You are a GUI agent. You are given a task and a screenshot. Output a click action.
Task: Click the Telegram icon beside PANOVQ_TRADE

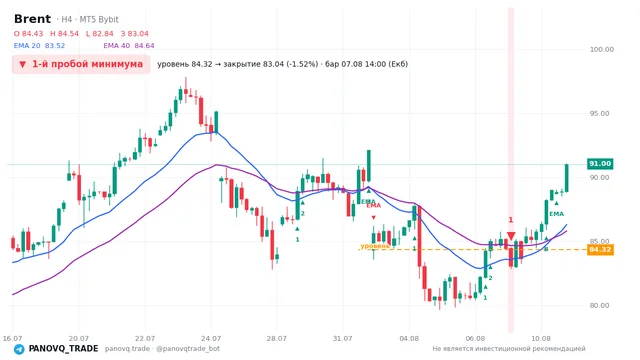click(19, 349)
